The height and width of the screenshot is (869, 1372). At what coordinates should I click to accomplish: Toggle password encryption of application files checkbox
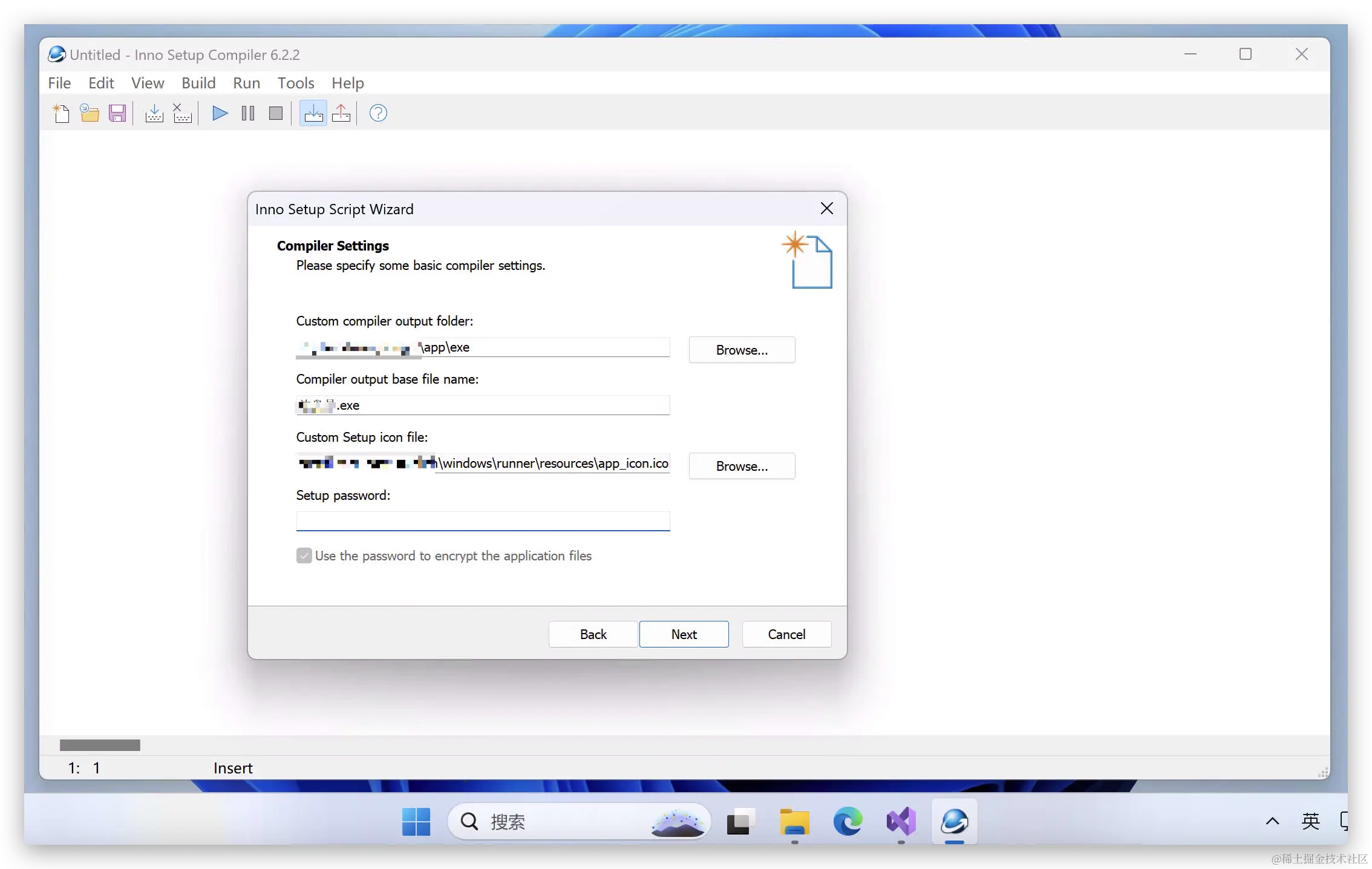(304, 556)
